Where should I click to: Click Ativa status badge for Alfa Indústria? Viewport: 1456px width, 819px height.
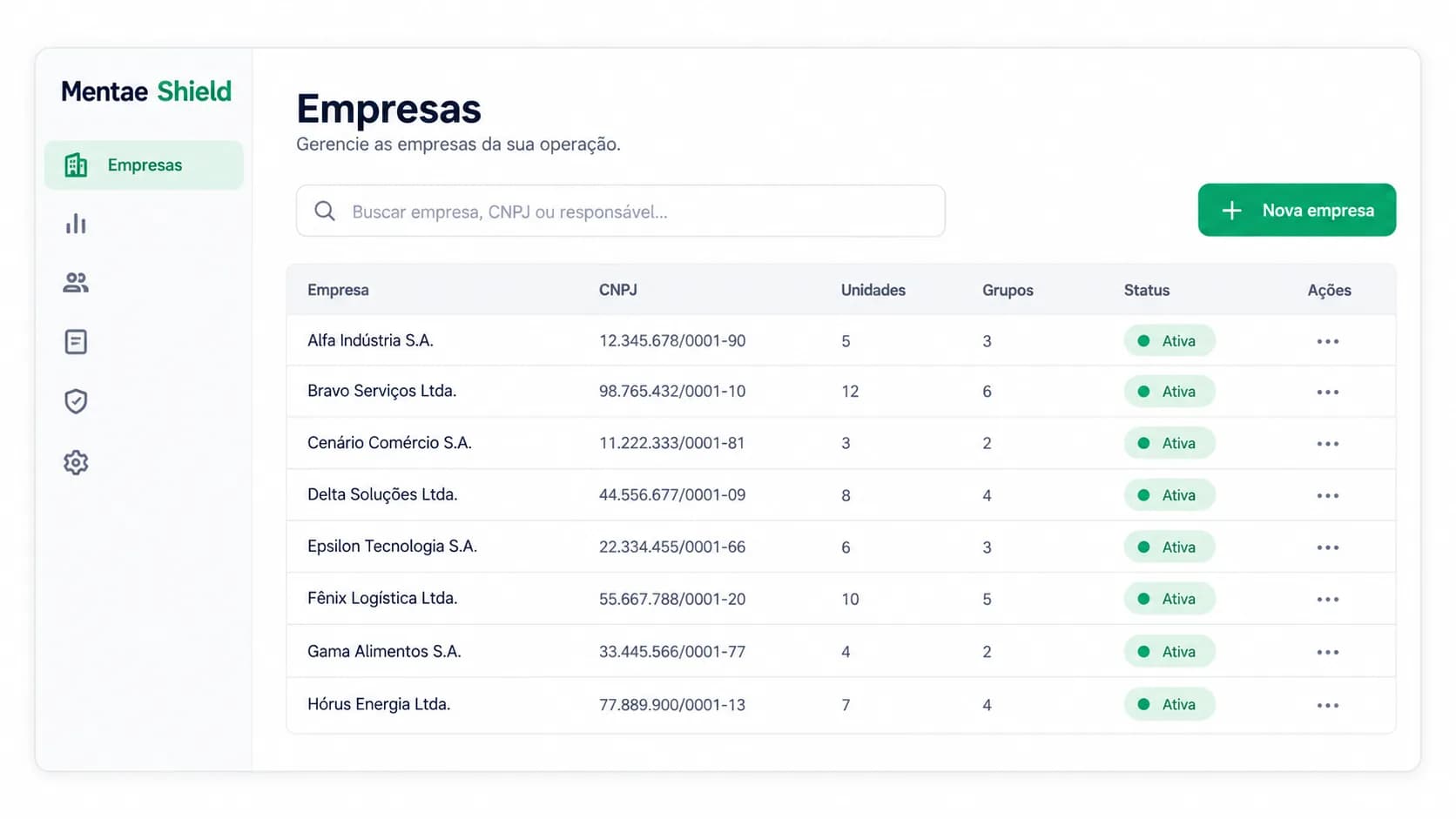(1170, 341)
